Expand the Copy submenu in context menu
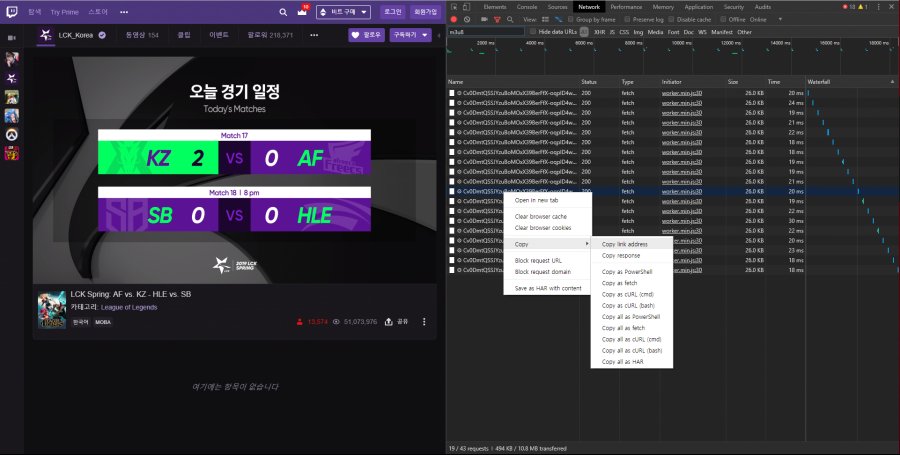Viewport: 900px width, 455px height. pyautogui.click(x=548, y=244)
